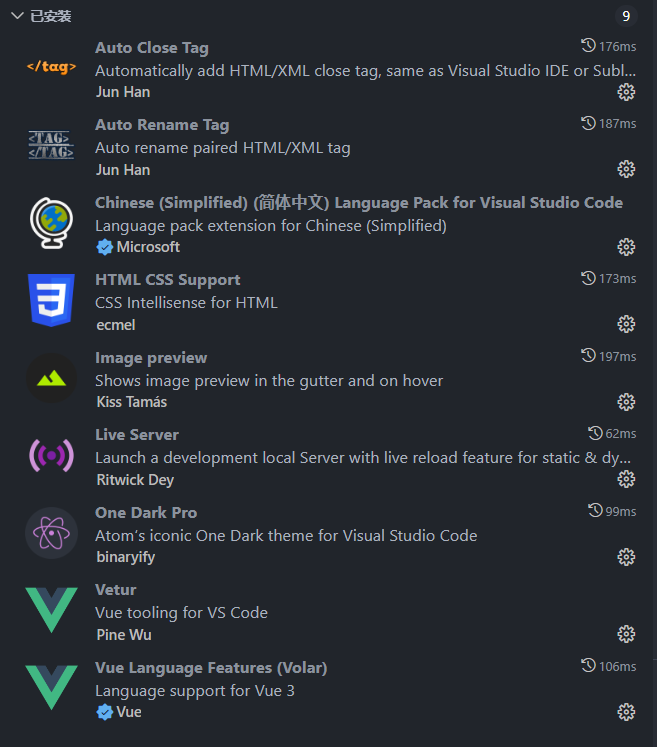
Task: Click the verified badge next to Microsoft
Action: tap(104, 247)
